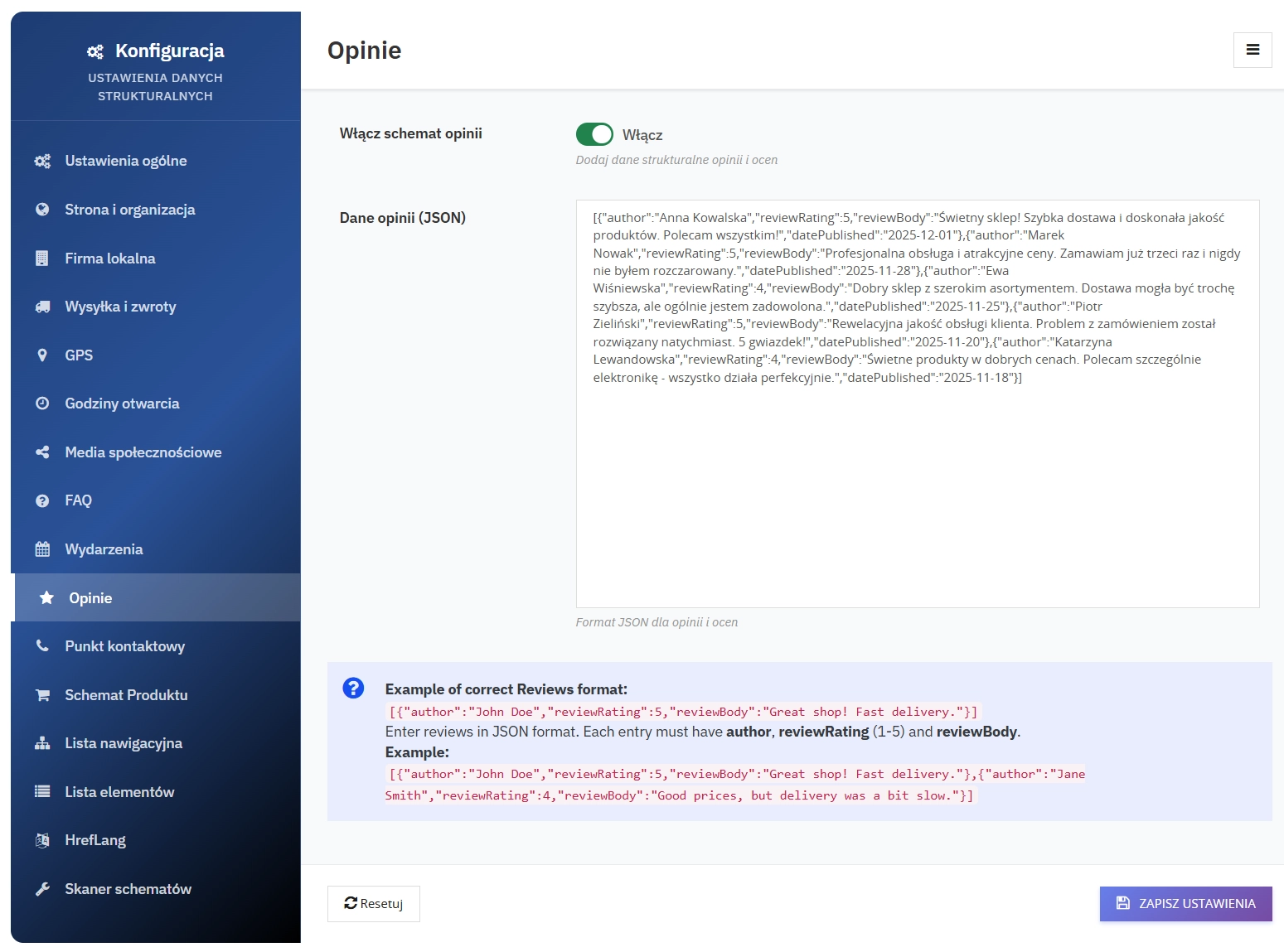
Task: Click the building icon for Firma lokalna
Action: pyautogui.click(x=42, y=259)
